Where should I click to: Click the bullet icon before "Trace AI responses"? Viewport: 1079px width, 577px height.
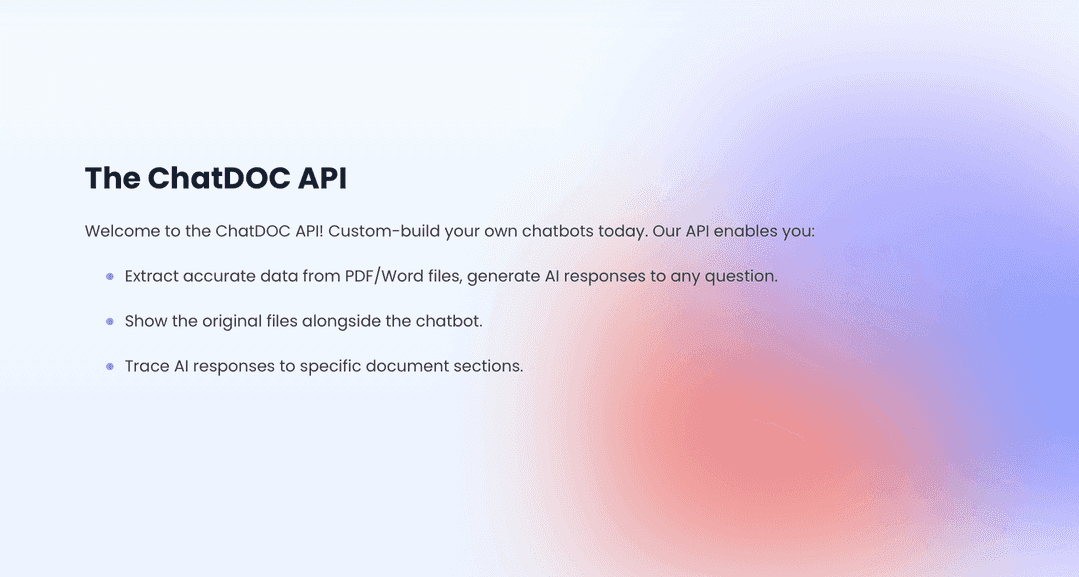[110, 367]
